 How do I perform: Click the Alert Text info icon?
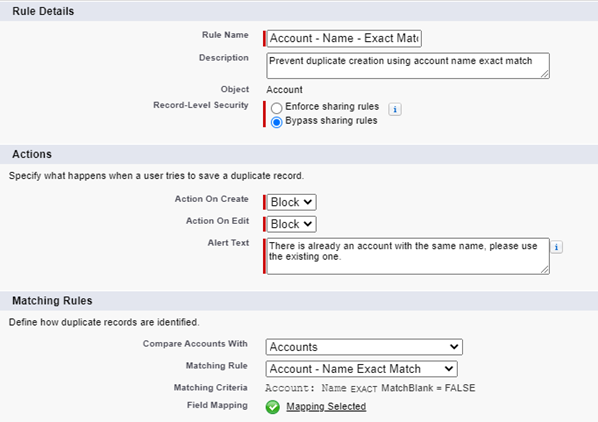click(556, 247)
